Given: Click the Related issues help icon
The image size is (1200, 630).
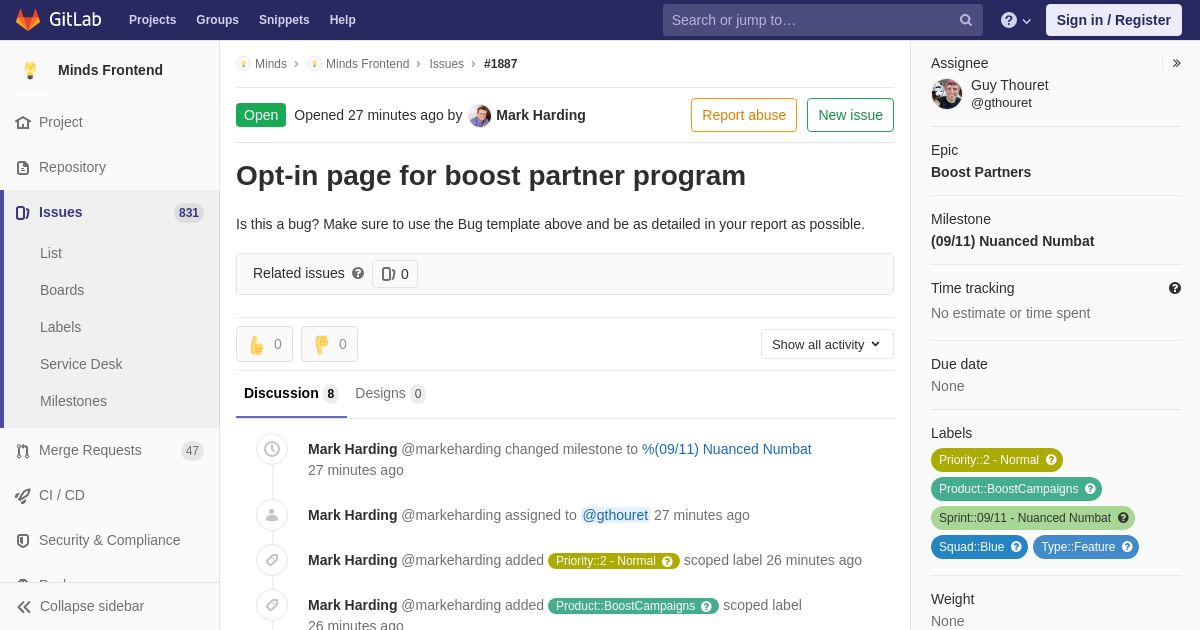Looking at the screenshot, I should point(358,273).
